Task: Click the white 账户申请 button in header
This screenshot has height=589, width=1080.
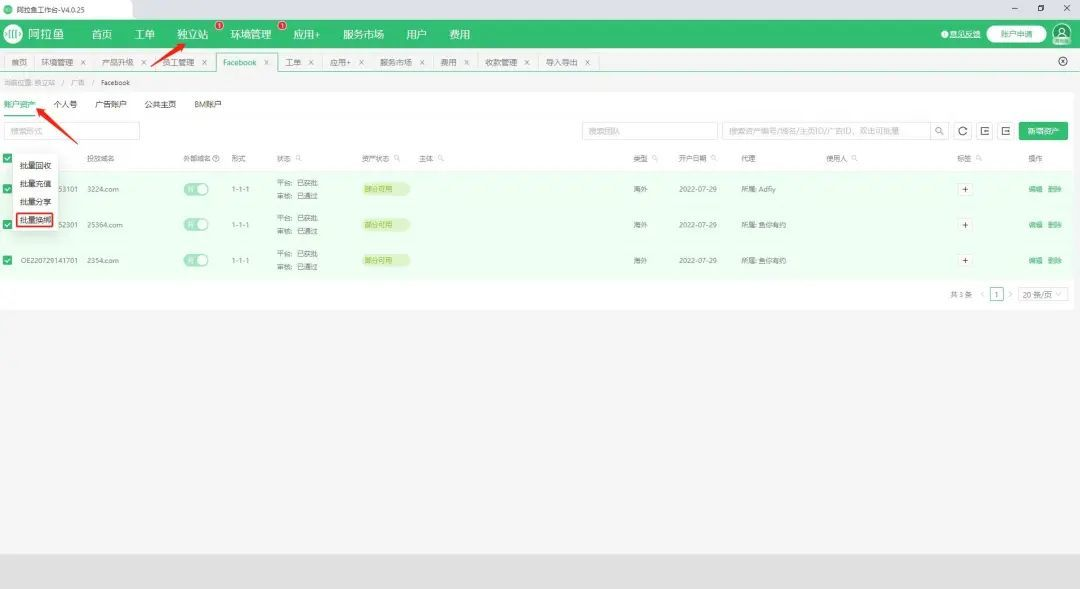Action: [1016, 34]
